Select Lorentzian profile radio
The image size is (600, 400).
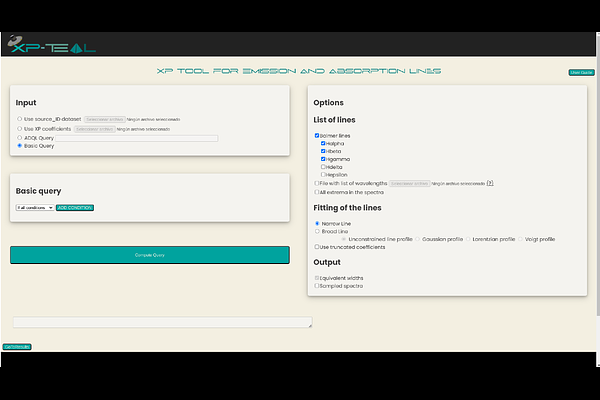click(x=468, y=239)
